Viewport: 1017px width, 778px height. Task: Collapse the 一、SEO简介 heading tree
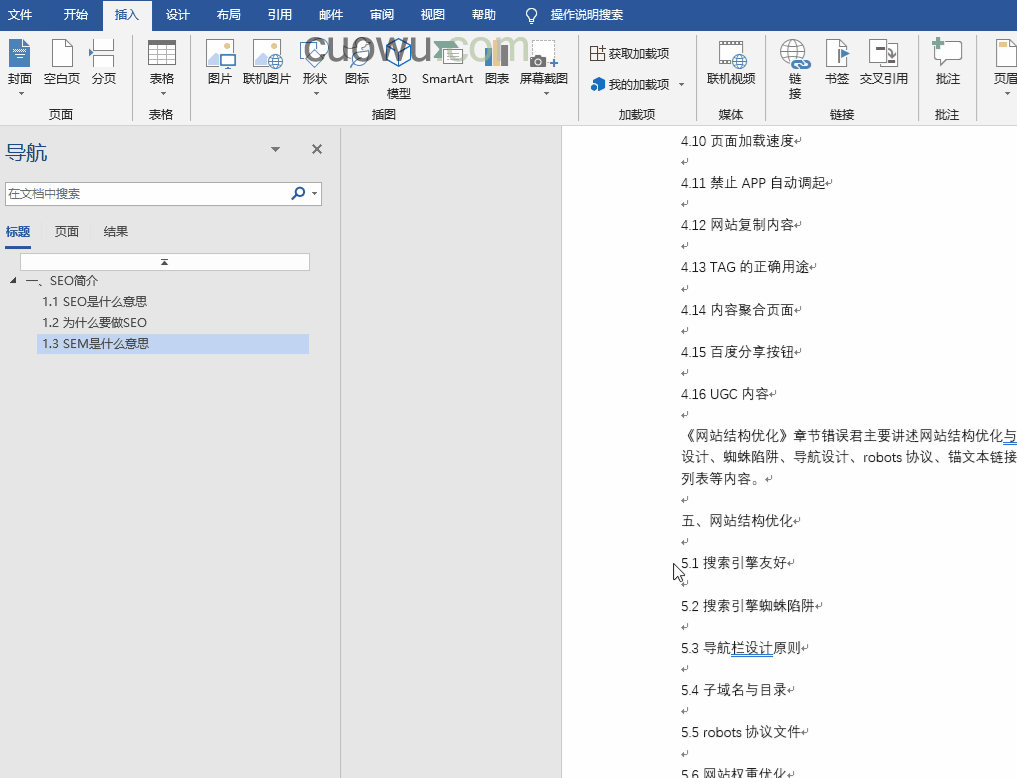point(13,280)
